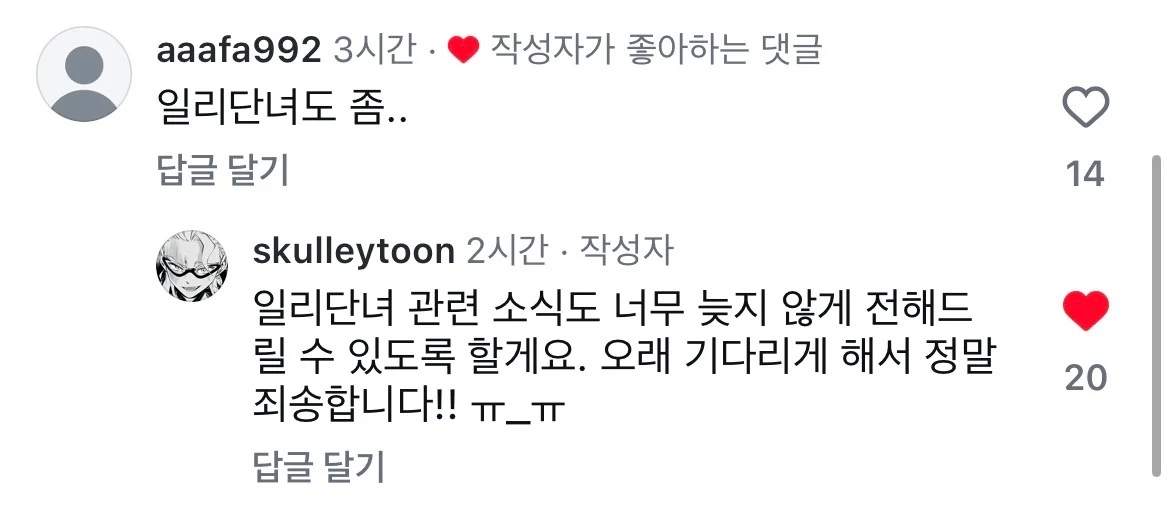The height and width of the screenshot is (508, 1170).
Task: Like aaafa992's comment with the outline heart
Action: coord(1086,107)
